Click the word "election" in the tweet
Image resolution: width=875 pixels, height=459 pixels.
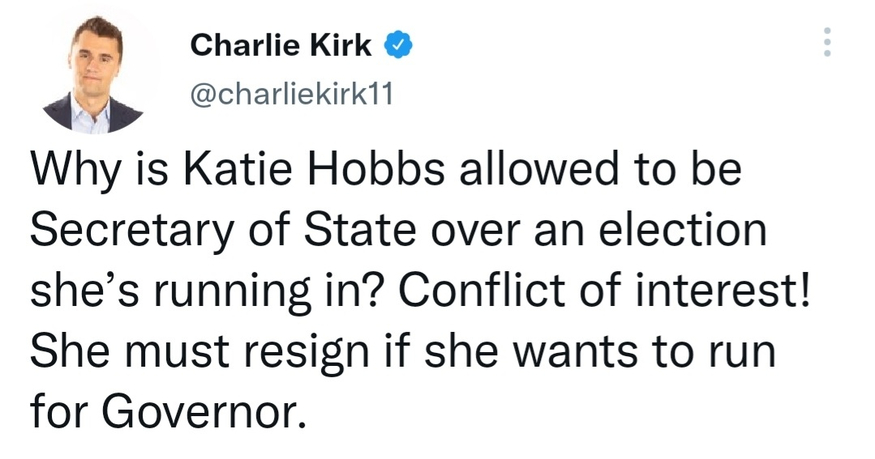[x=680, y=231]
